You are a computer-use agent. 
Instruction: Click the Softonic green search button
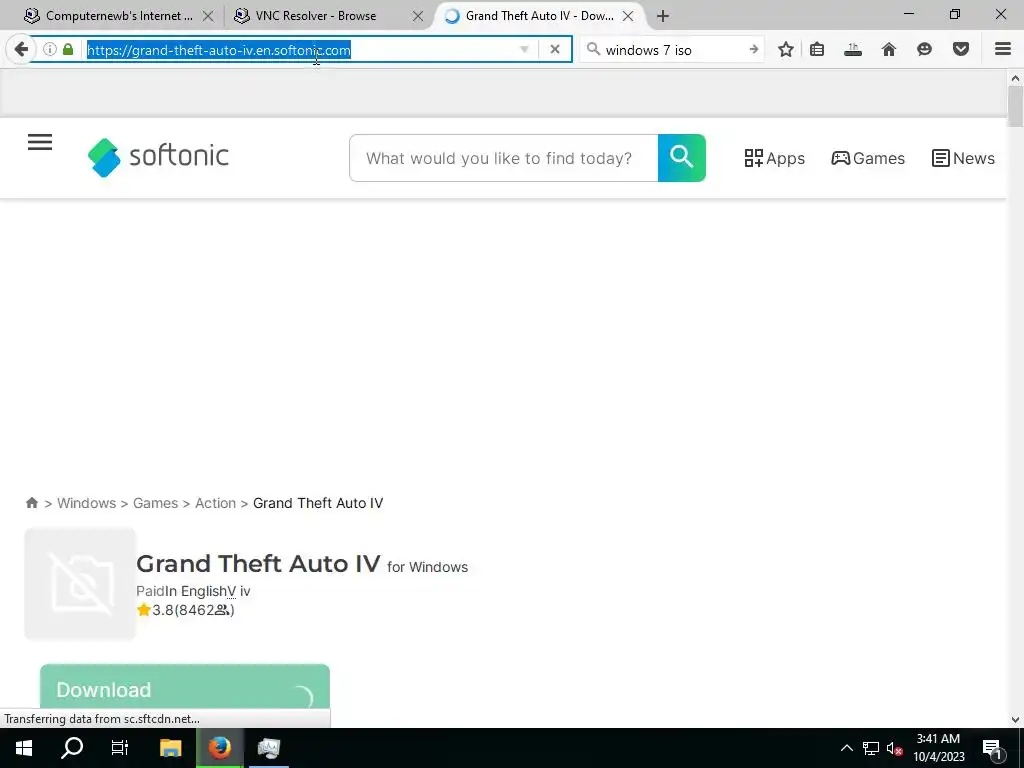point(682,158)
